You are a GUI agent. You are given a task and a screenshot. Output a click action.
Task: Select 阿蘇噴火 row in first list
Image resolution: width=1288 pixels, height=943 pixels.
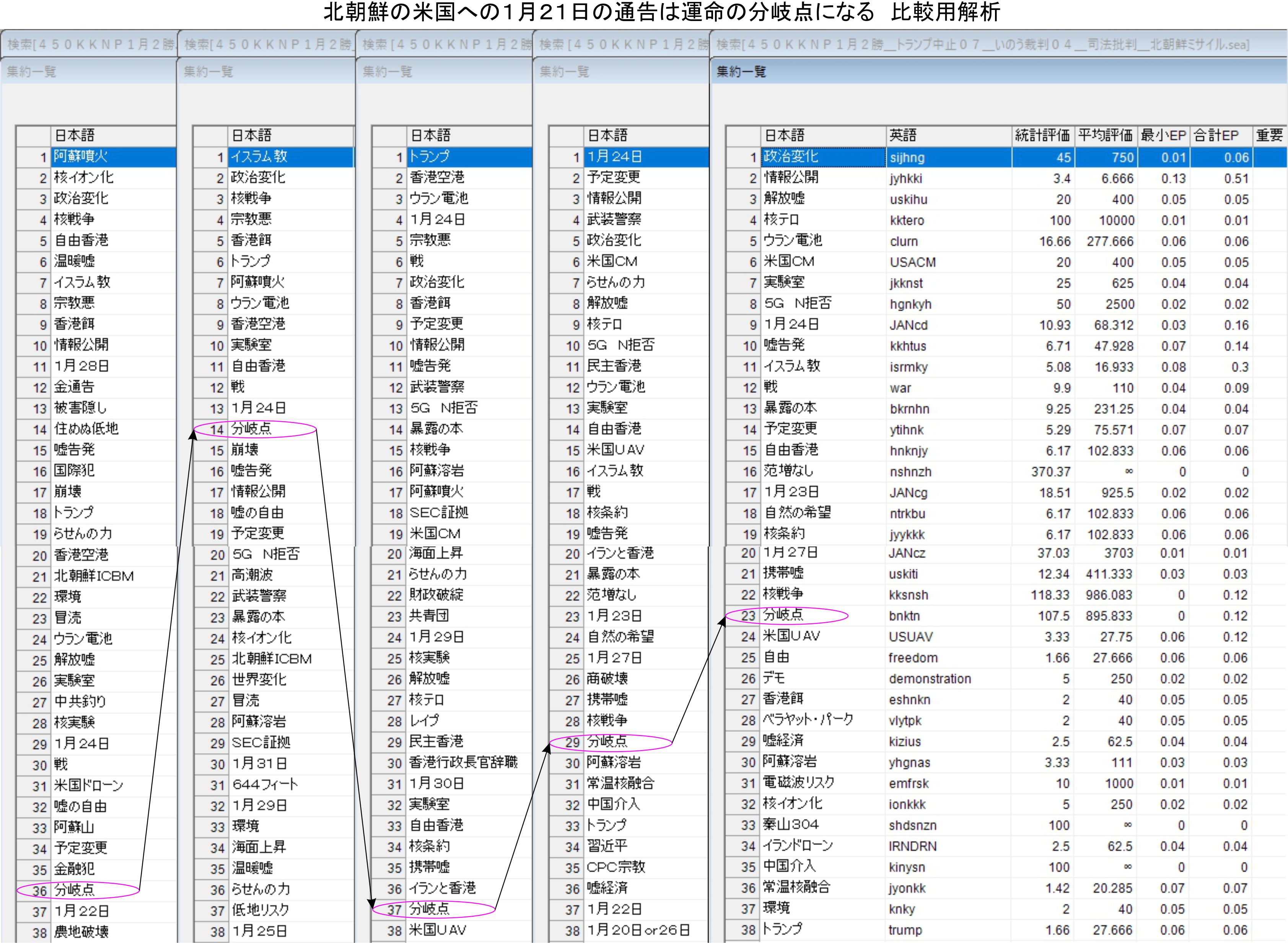click(80, 157)
